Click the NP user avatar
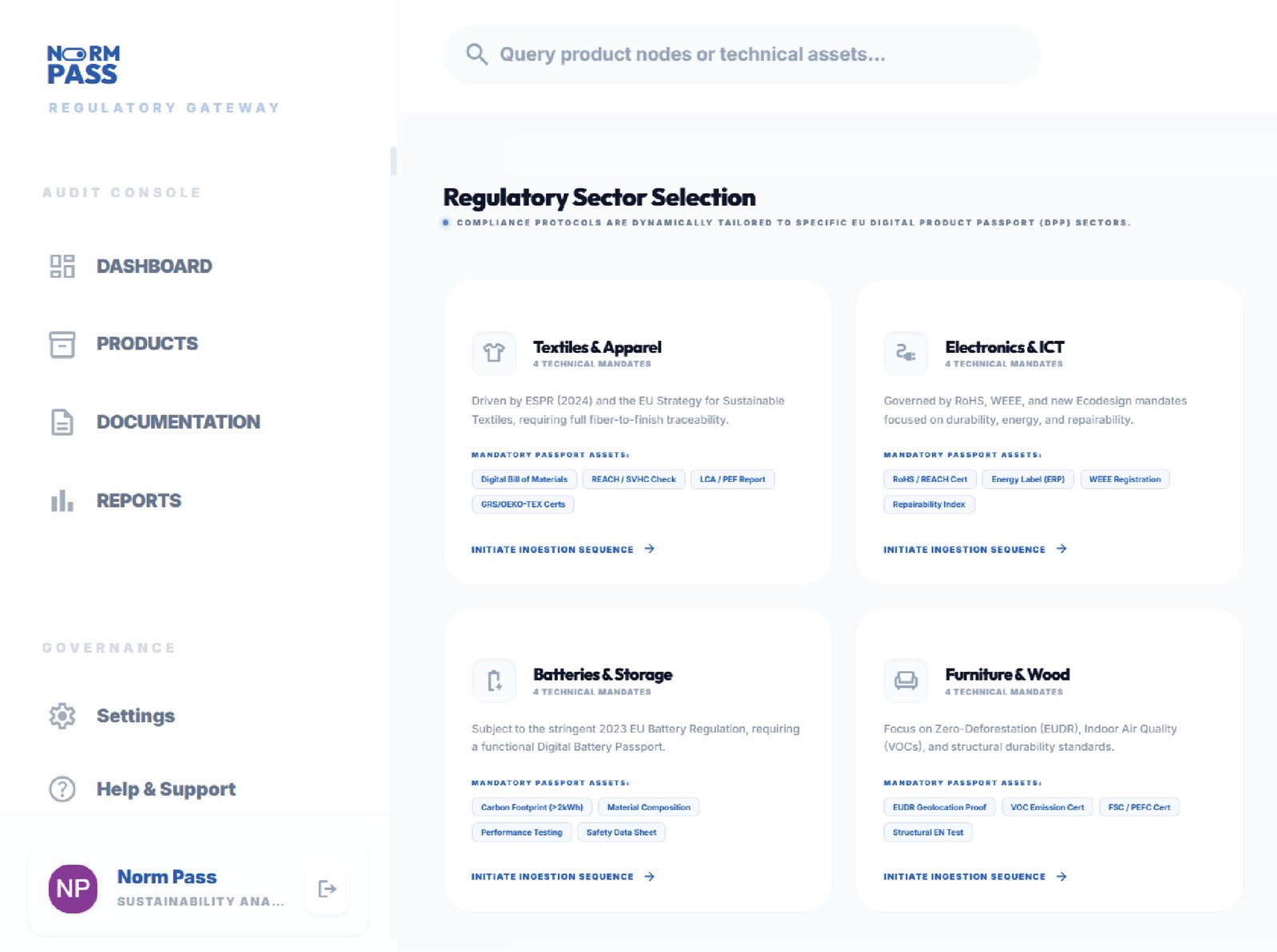Screen dimensions: 1277x952 73,889
